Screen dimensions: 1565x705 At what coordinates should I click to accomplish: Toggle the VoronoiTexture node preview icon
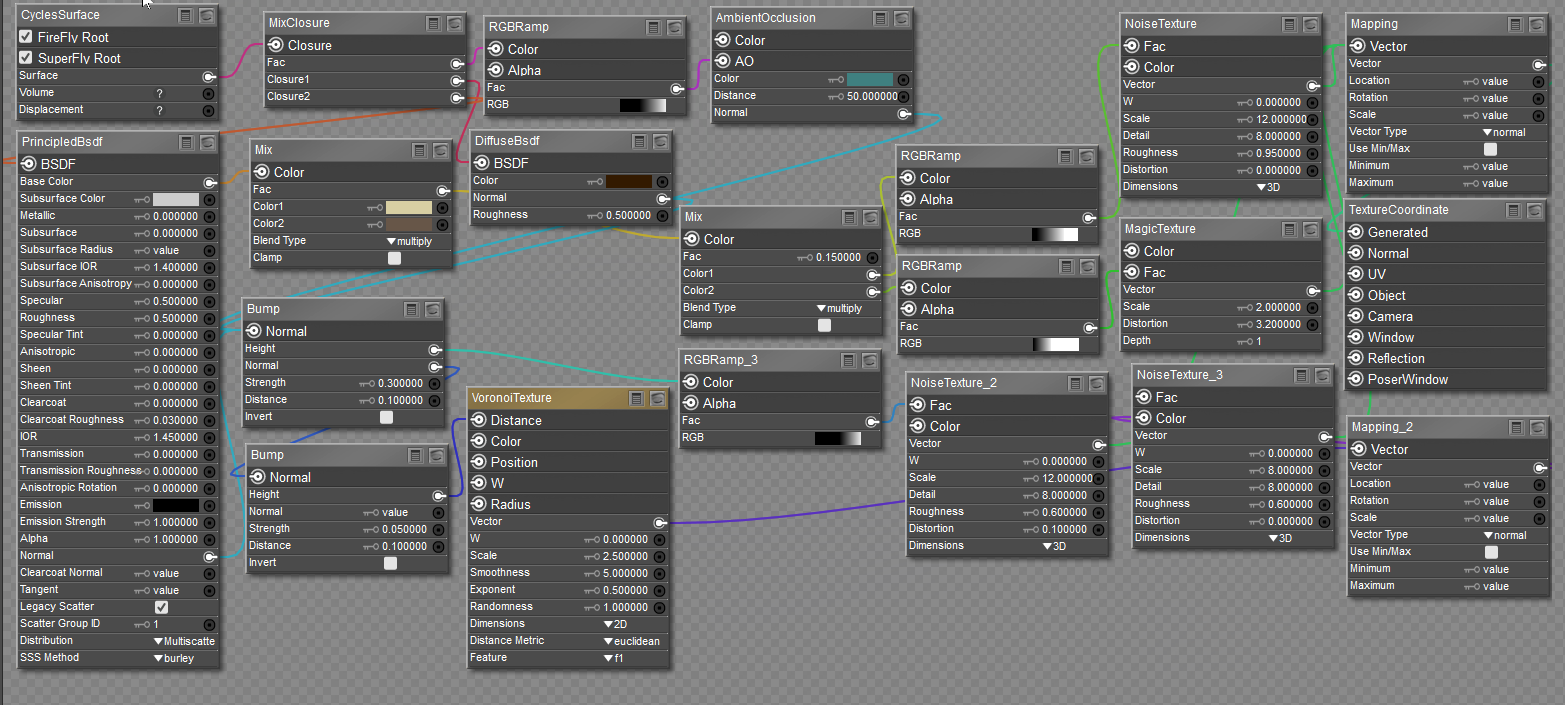pos(657,398)
